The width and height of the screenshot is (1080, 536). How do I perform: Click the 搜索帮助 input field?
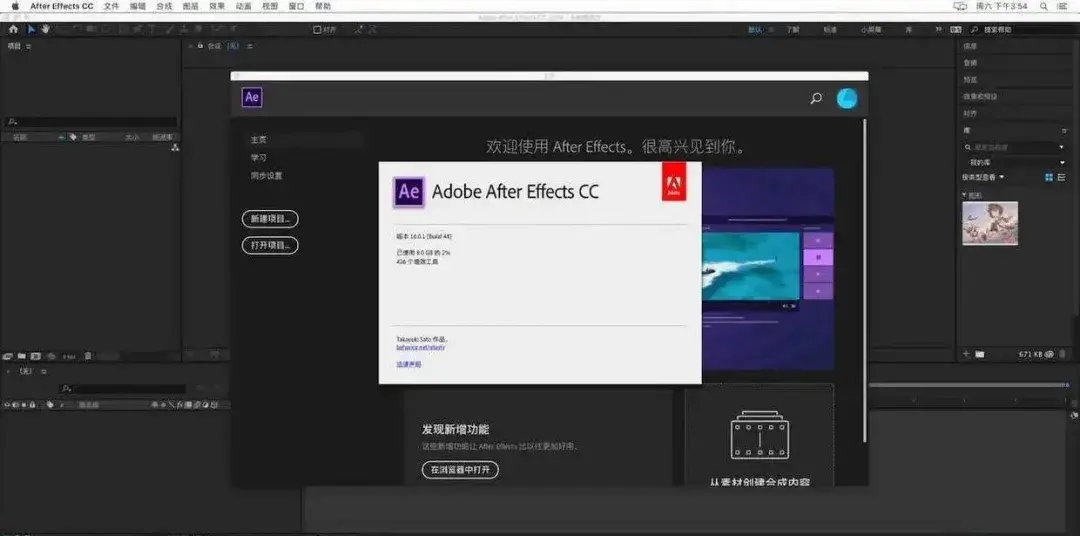pyautogui.click(x=1022, y=30)
